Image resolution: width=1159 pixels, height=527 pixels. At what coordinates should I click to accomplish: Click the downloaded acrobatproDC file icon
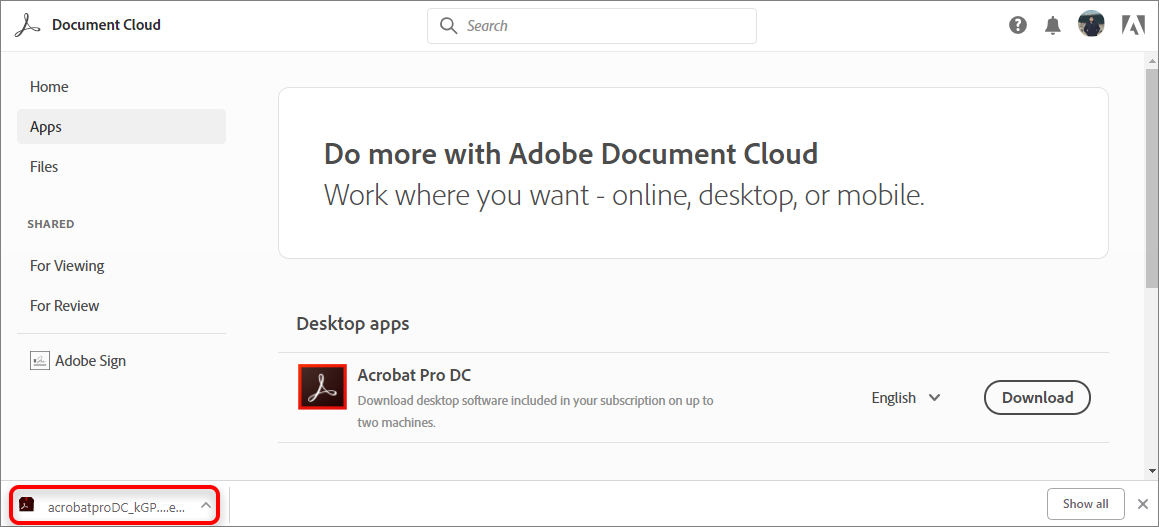pyautogui.click(x=27, y=505)
